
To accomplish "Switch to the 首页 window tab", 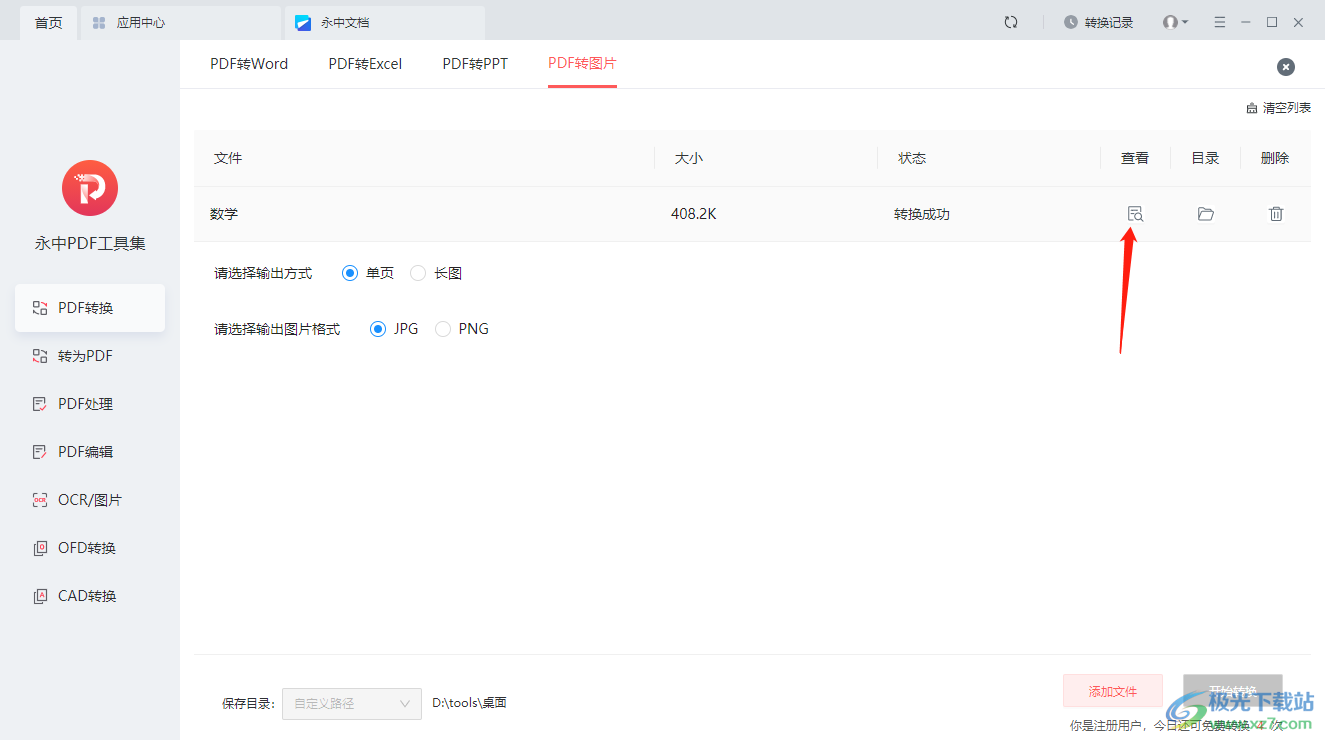I will 48,22.
